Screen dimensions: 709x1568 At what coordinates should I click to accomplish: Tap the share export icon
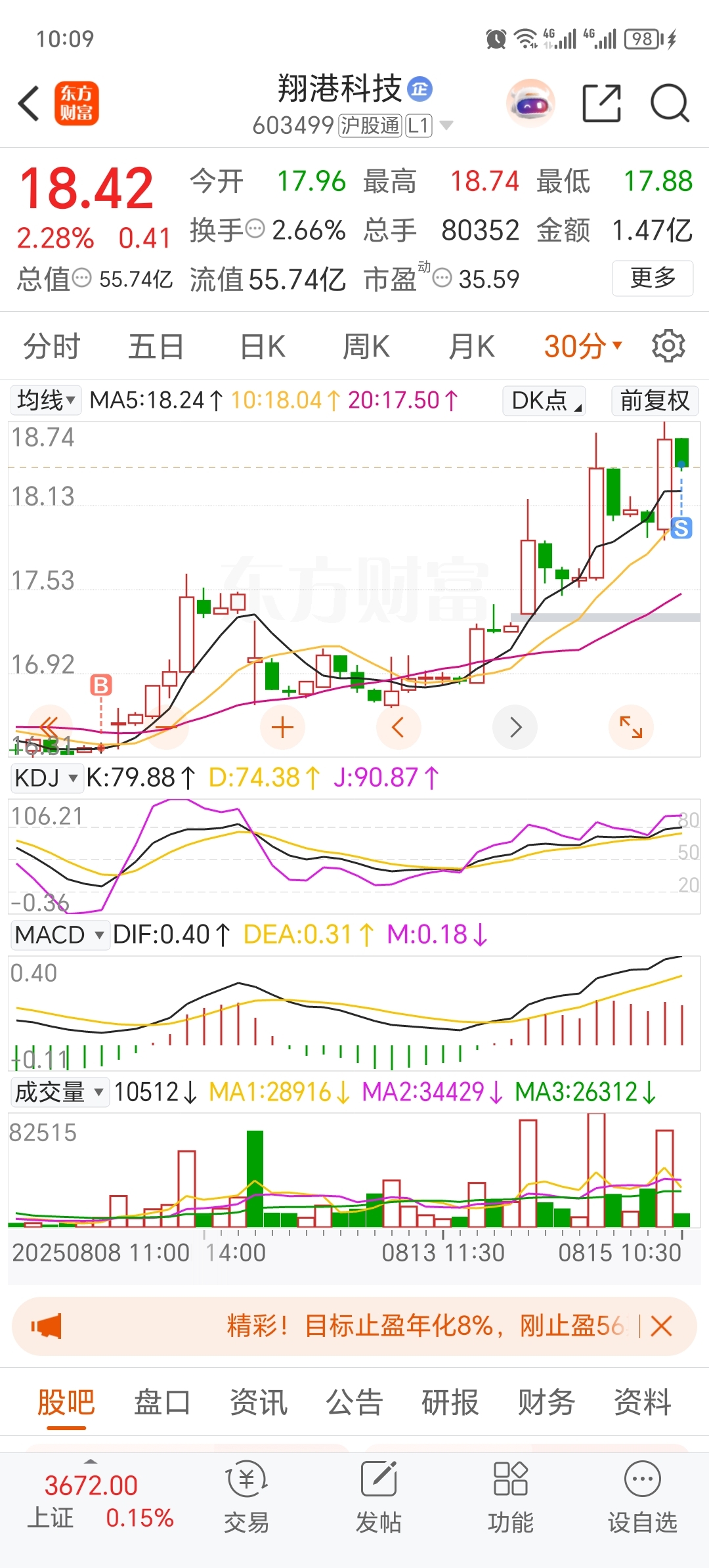point(602,103)
